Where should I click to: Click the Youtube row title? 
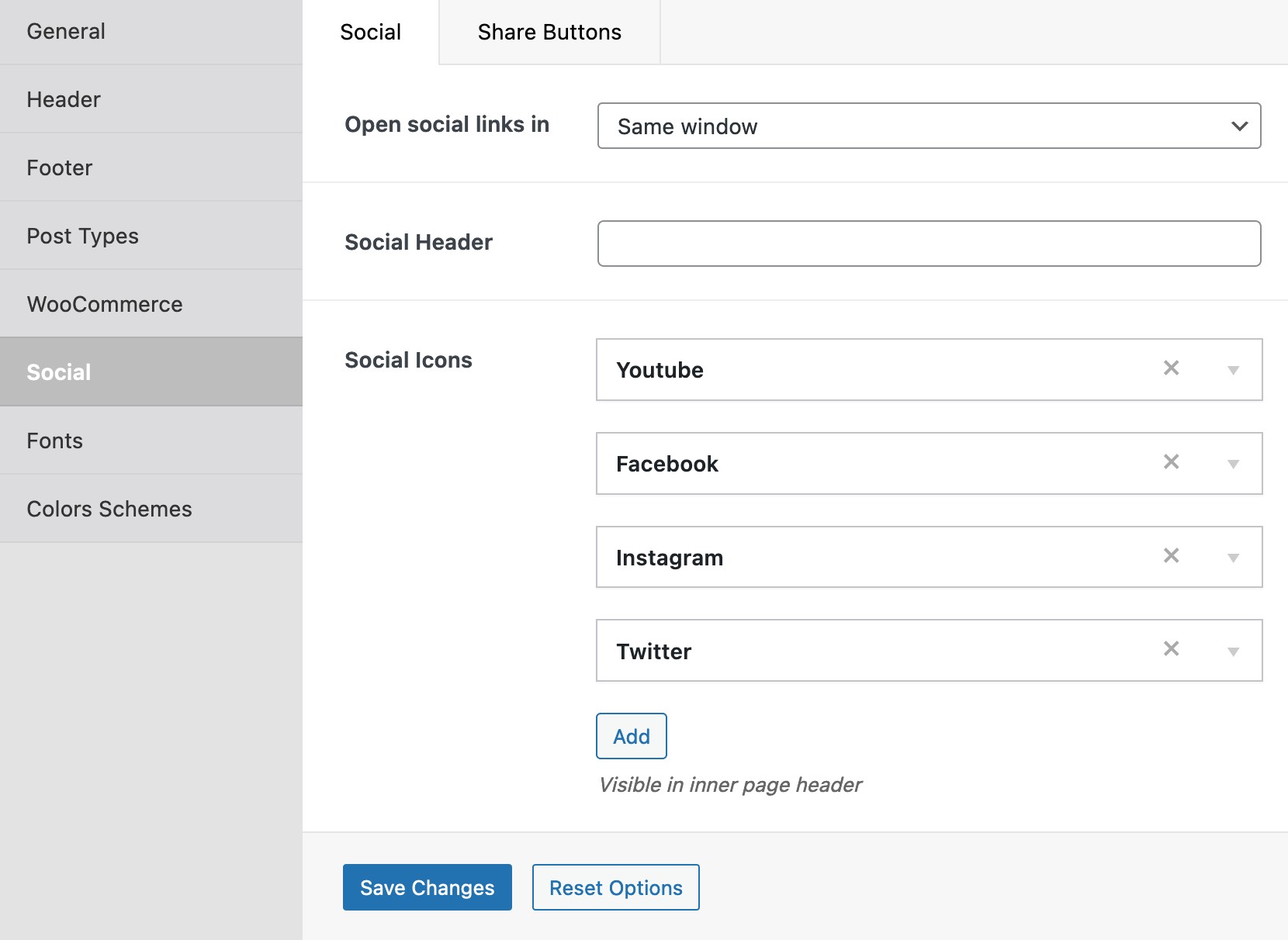click(660, 370)
